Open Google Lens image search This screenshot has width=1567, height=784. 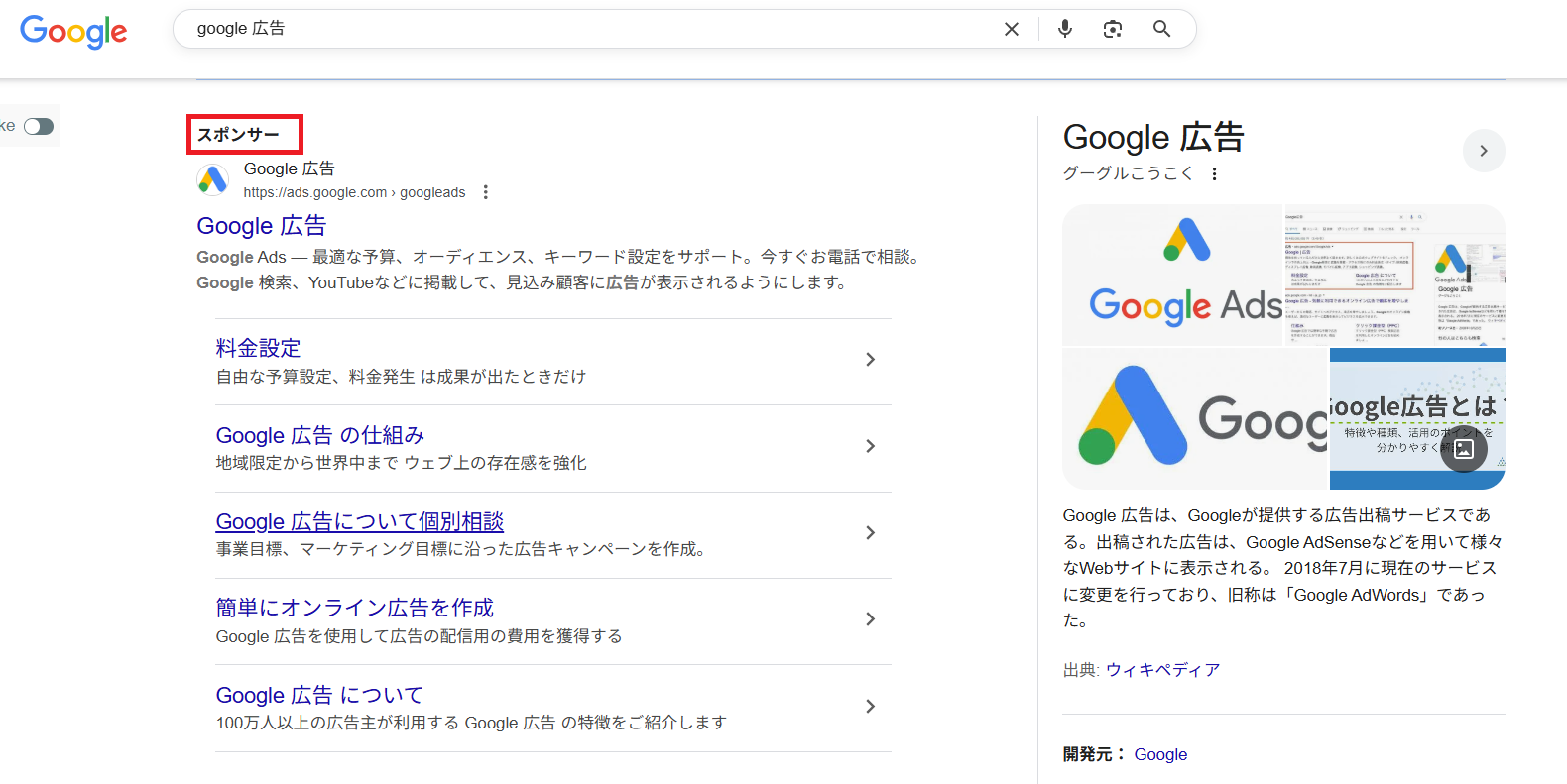tap(1113, 29)
